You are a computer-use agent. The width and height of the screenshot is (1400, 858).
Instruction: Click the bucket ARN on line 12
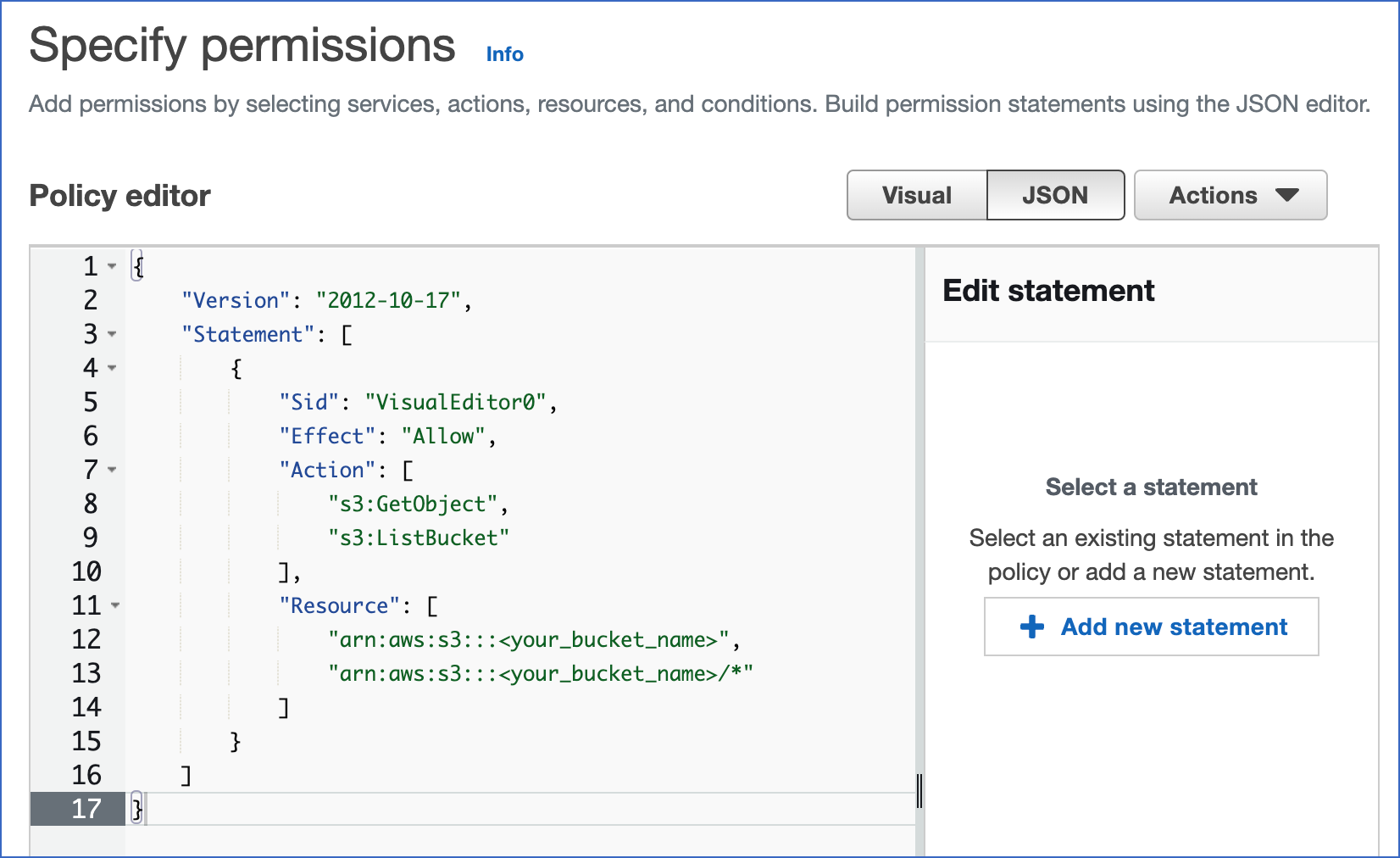pos(529,639)
